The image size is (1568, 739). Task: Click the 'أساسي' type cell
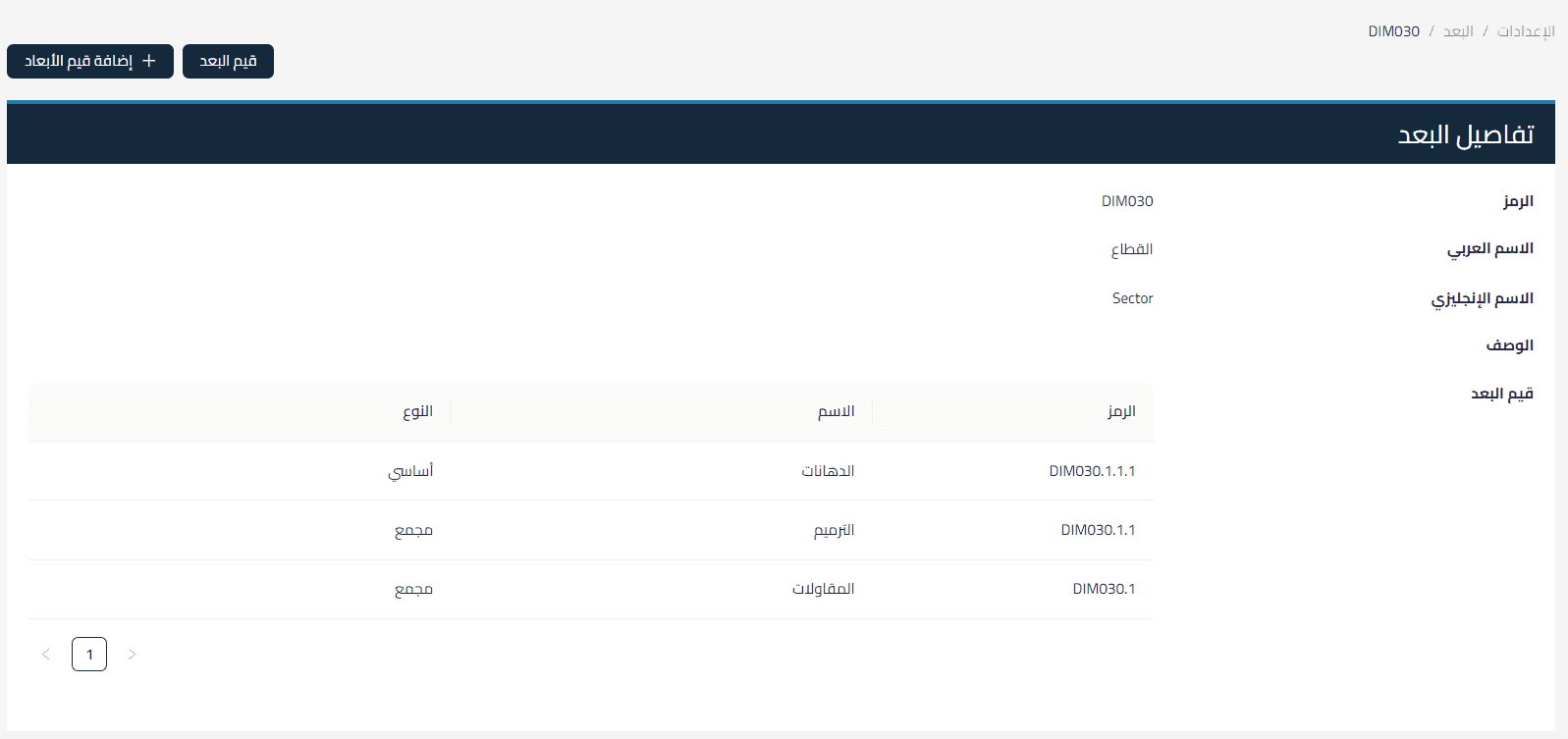(410, 471)
